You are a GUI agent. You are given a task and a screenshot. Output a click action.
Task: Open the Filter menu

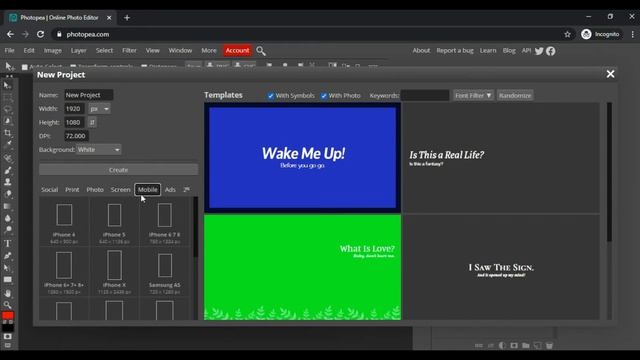tap(129, 51)
